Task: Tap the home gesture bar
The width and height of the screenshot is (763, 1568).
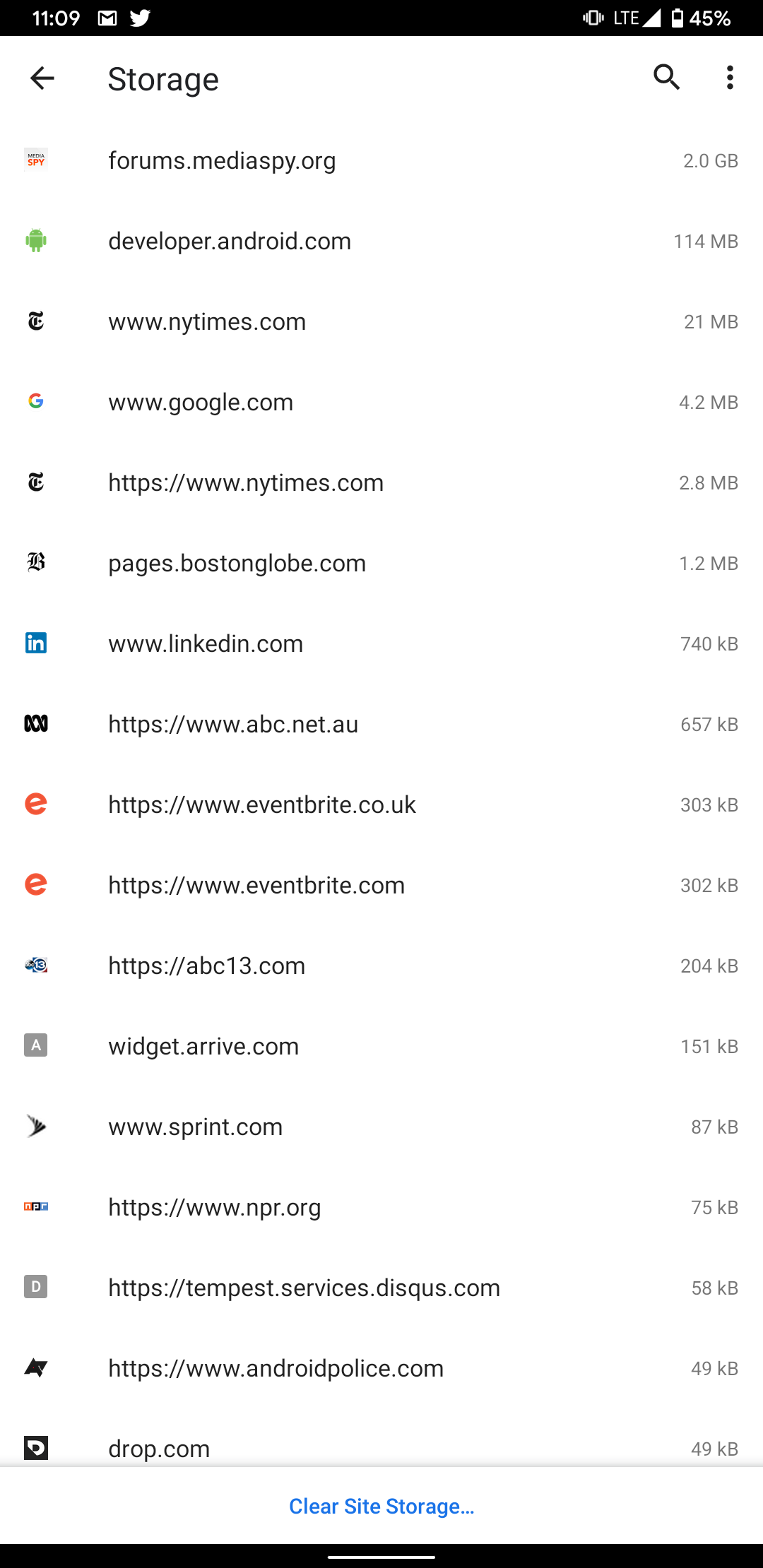Action: coord(381,1556)
